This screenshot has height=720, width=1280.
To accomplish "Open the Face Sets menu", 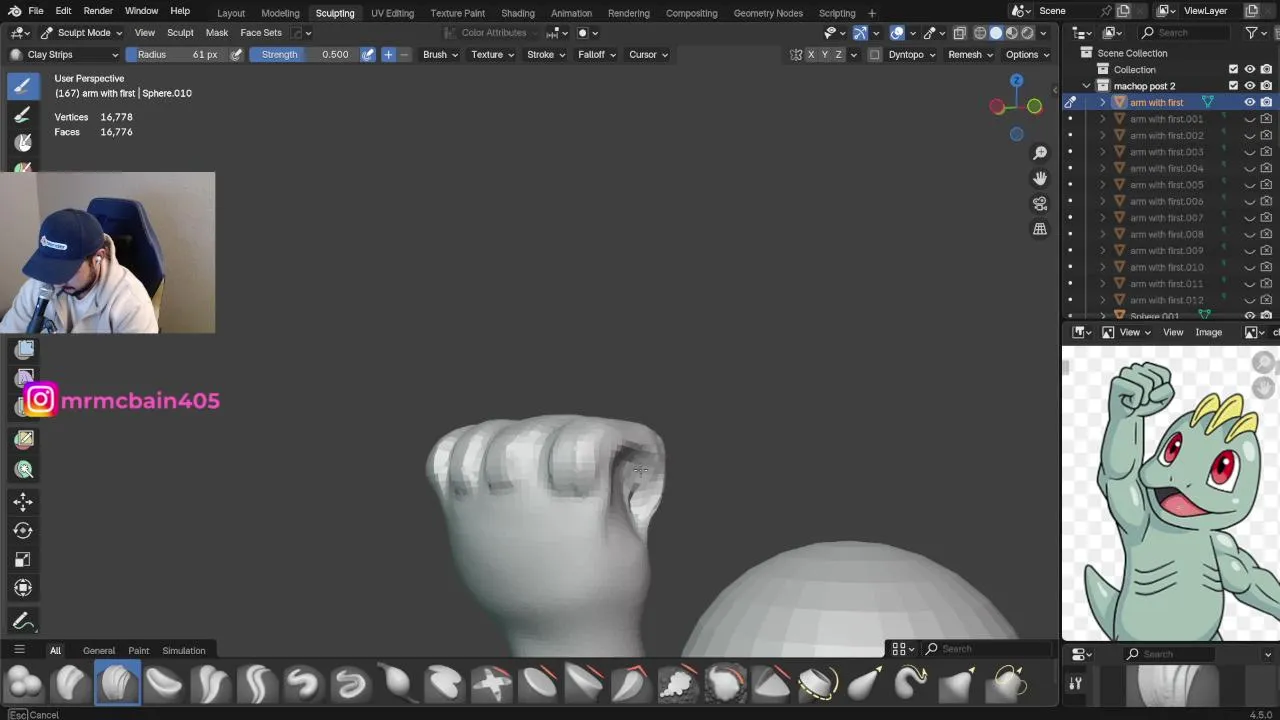I will pos(261,33).
